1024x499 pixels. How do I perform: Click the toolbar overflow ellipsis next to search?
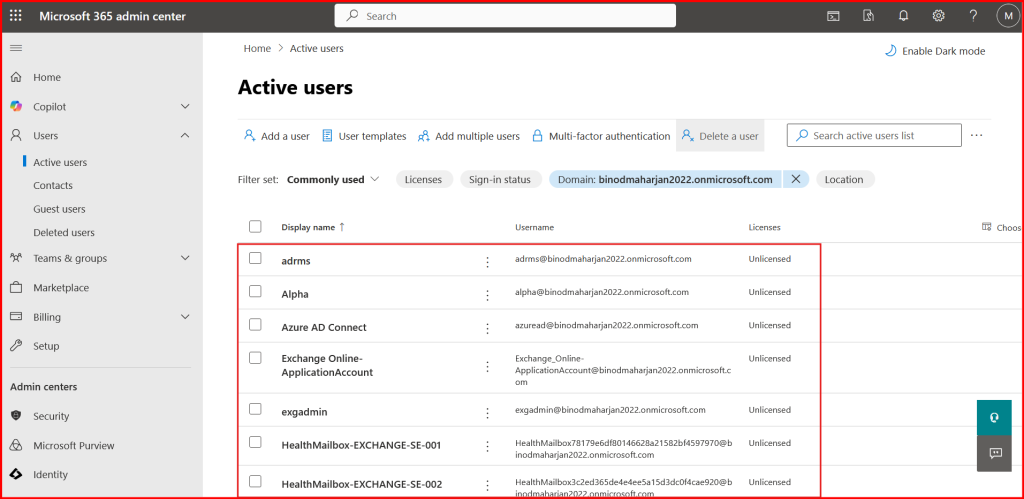(977, 135)
